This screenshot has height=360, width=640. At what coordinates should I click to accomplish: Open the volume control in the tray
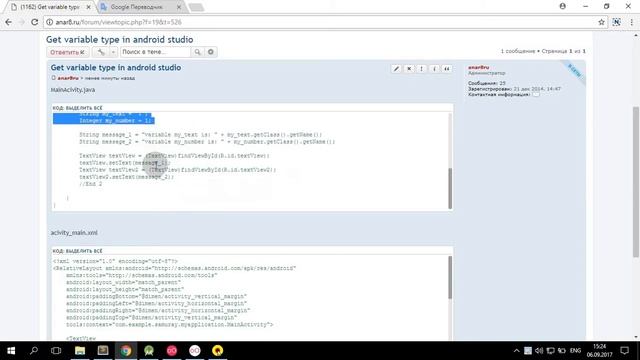tap(539, 351)
